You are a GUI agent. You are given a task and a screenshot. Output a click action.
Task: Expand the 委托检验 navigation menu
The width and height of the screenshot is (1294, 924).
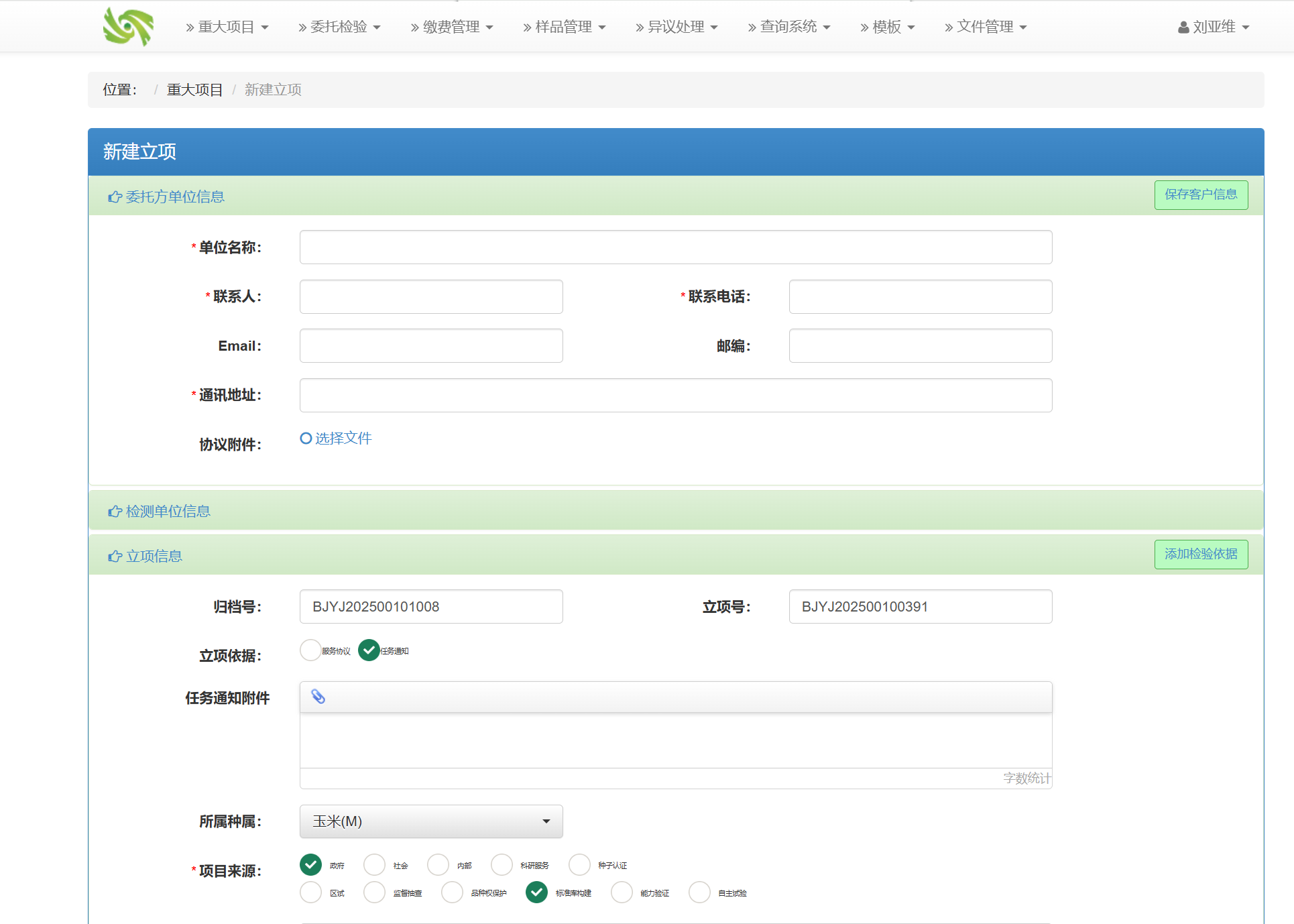pyautogui.click(x=339, y=27)
